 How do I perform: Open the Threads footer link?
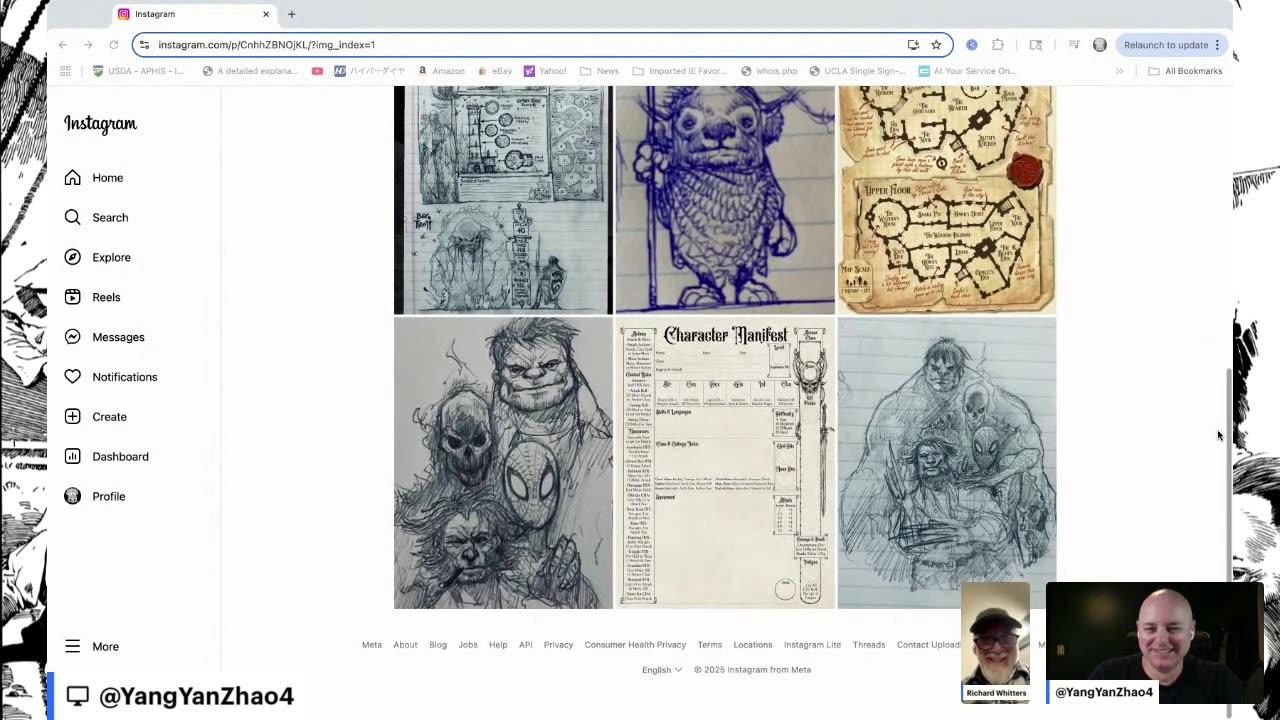(869, 645)
